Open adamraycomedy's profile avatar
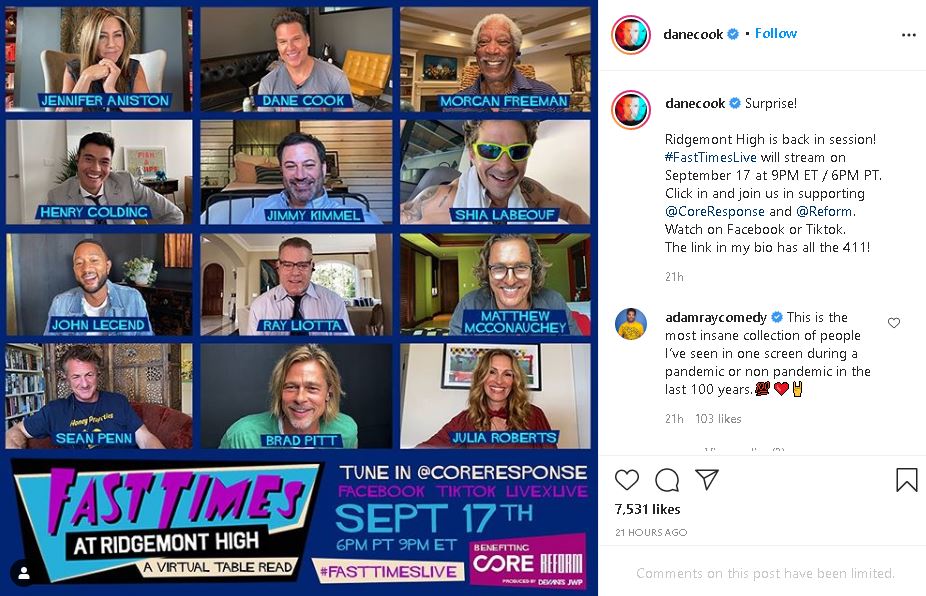The image size is (926, 596). tap(631, 324)
